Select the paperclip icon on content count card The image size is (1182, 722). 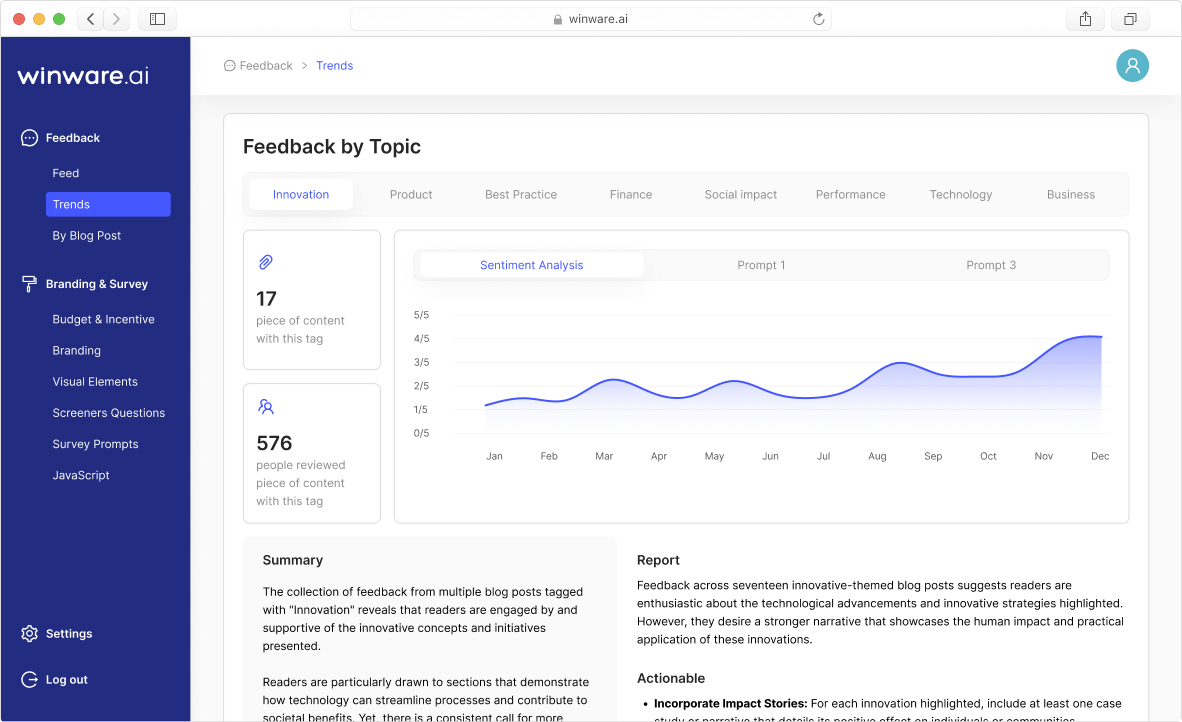[265, 261]
